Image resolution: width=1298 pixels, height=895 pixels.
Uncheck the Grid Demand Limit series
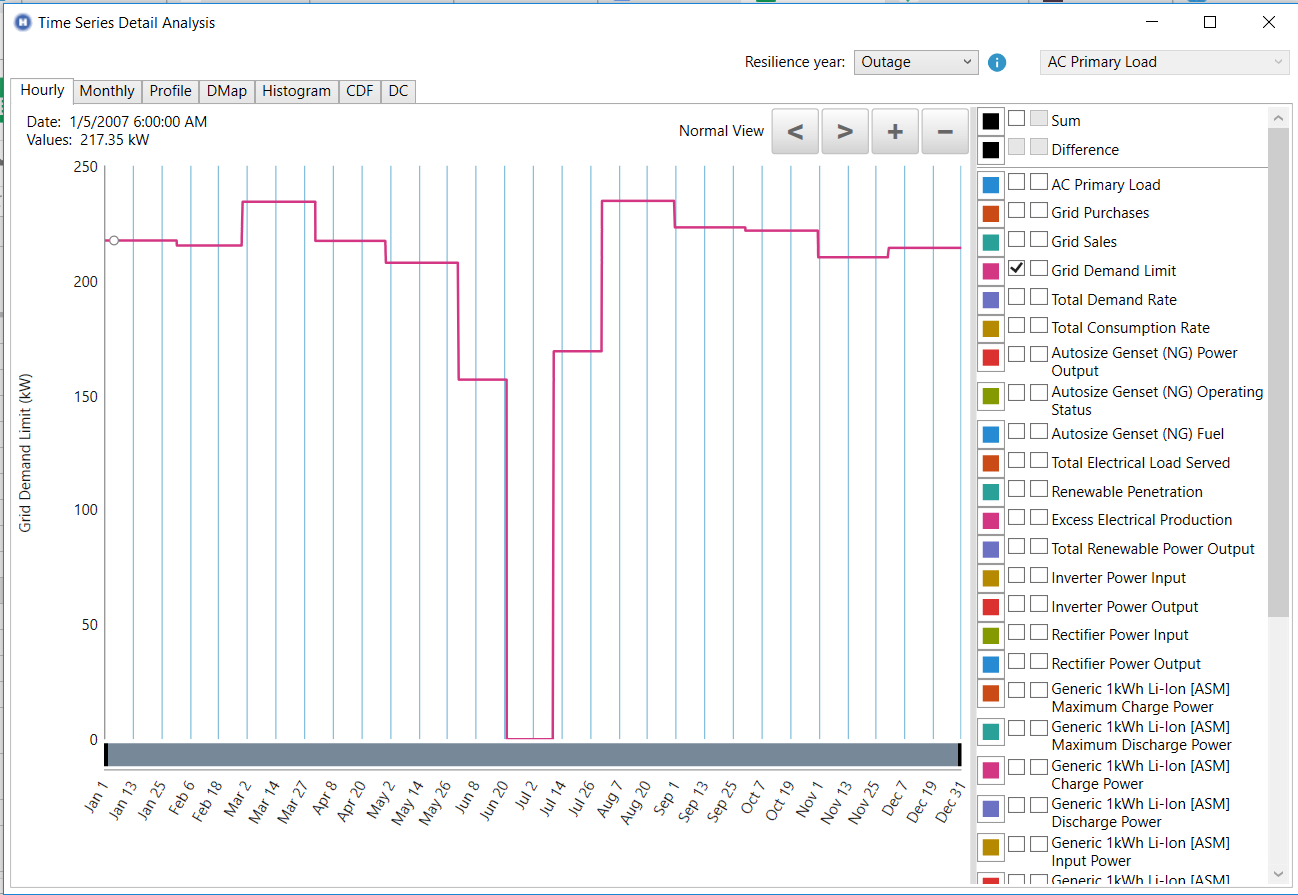click(x=1017, y=268)
